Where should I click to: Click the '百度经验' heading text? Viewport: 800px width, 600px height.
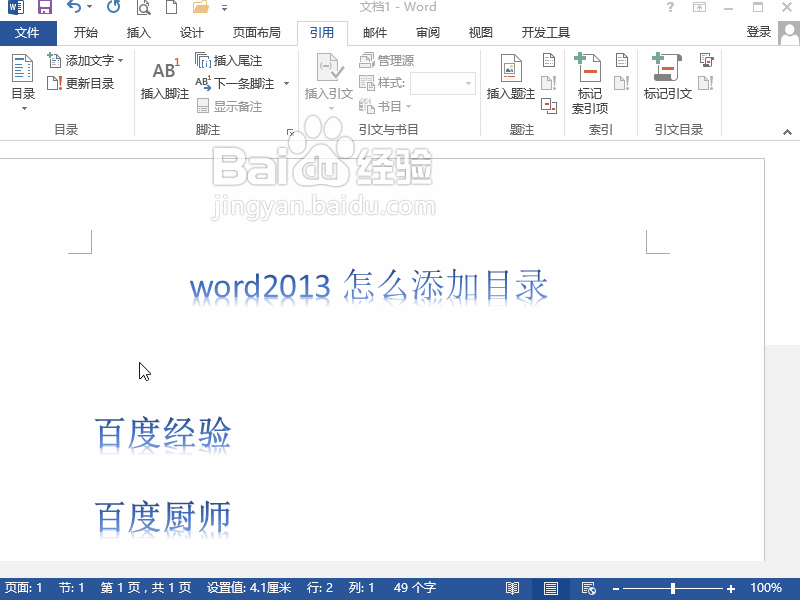pyautogui.click(x=163, y=435)
